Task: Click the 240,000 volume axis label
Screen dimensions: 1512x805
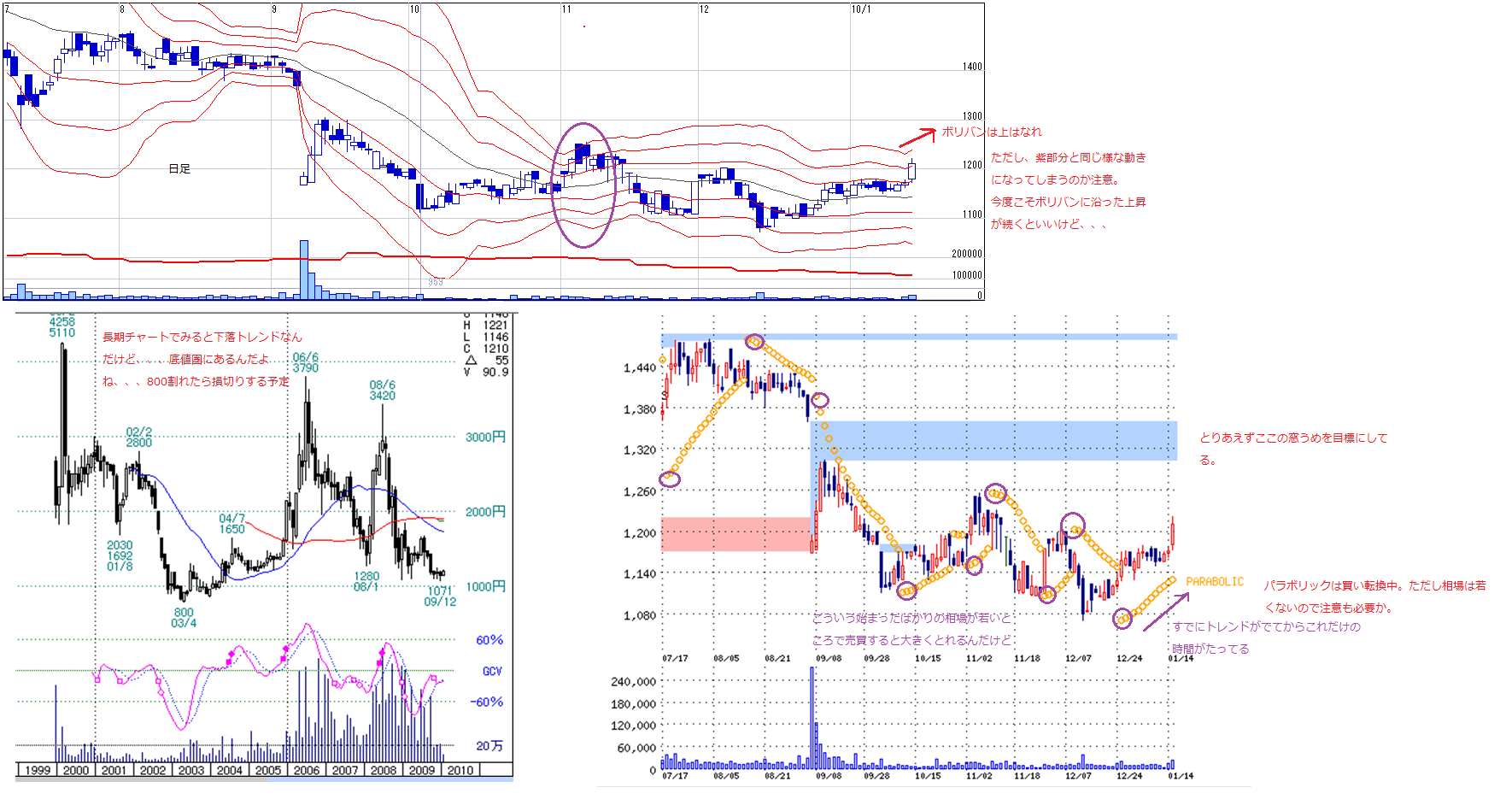Action: 633,682
